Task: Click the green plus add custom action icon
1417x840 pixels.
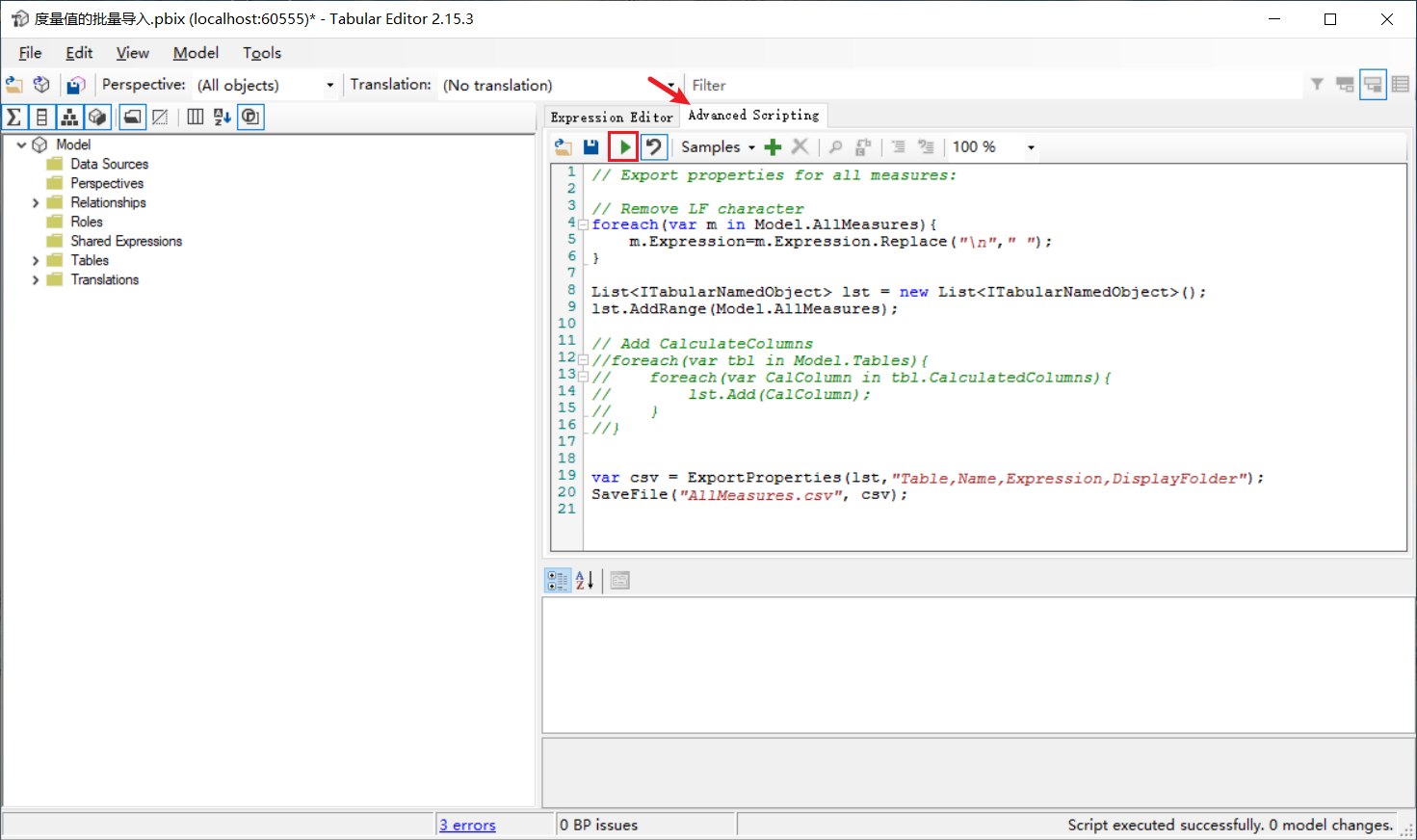Action: coord(773,146)
